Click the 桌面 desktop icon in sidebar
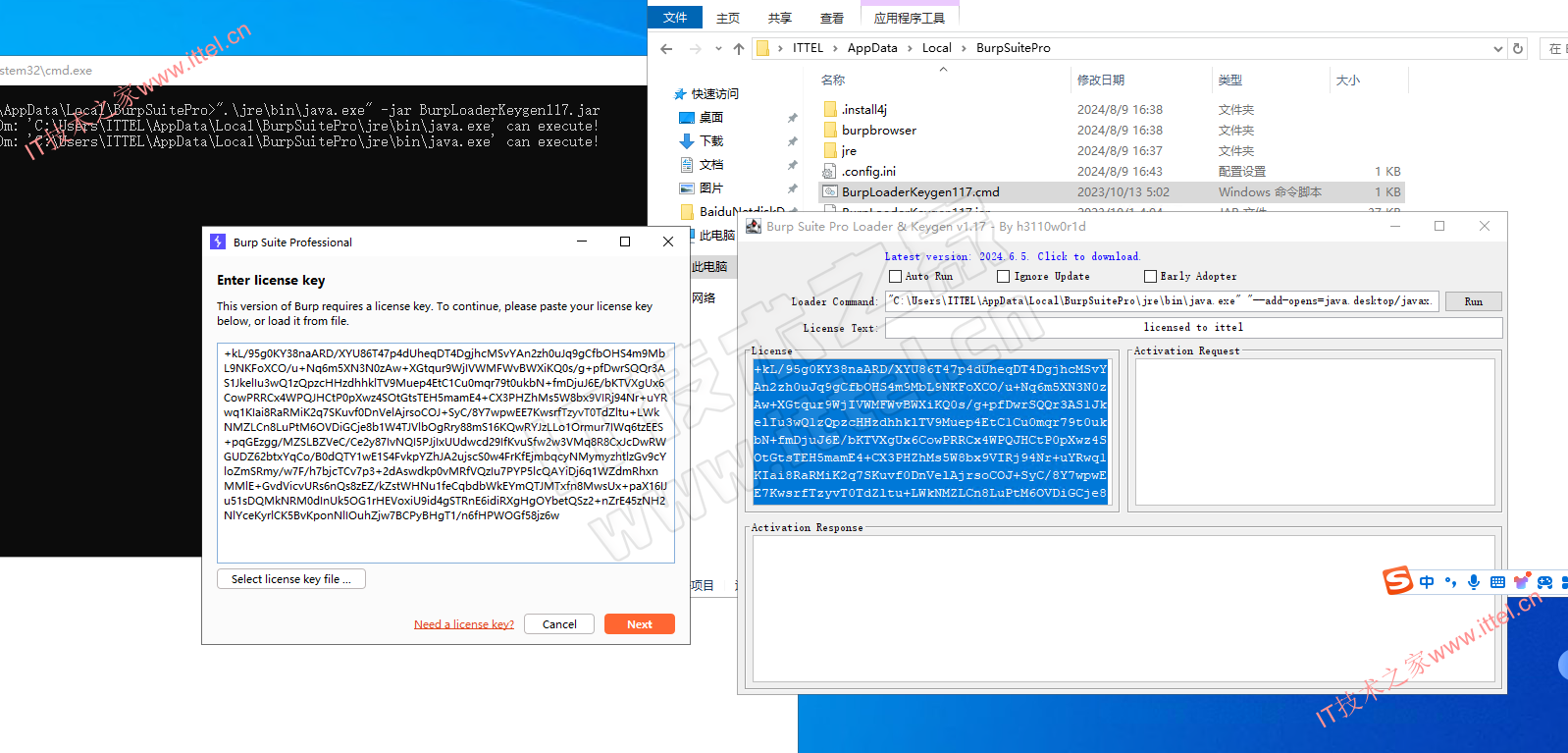 [687, 118]
